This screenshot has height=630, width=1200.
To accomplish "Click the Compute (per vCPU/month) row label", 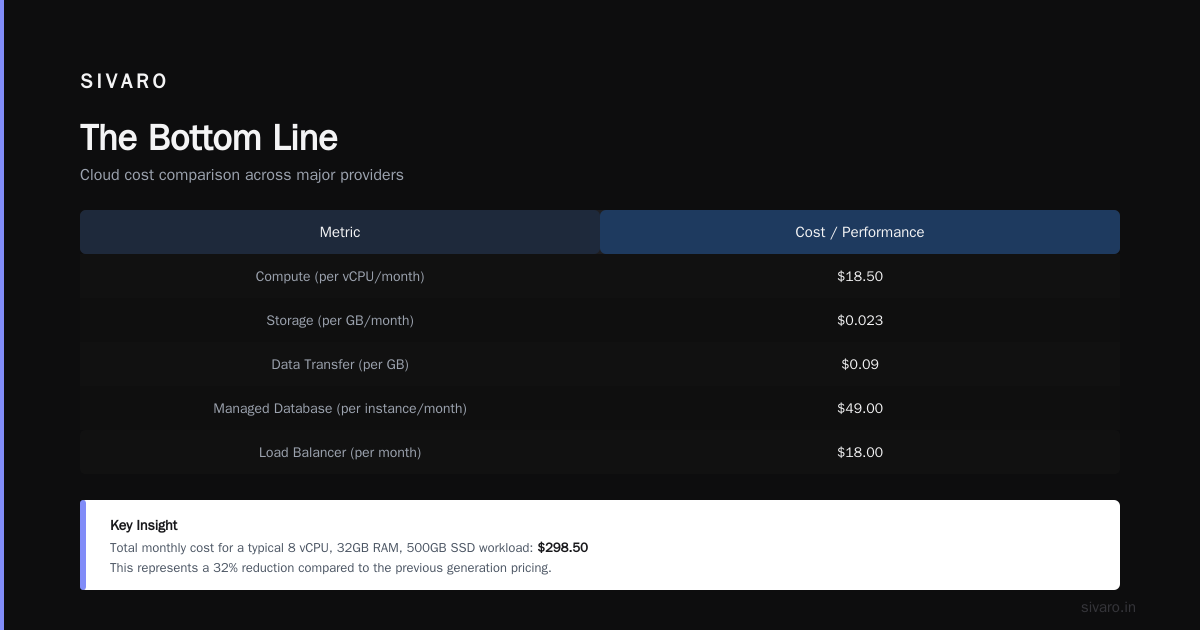I will coord(340,276).
